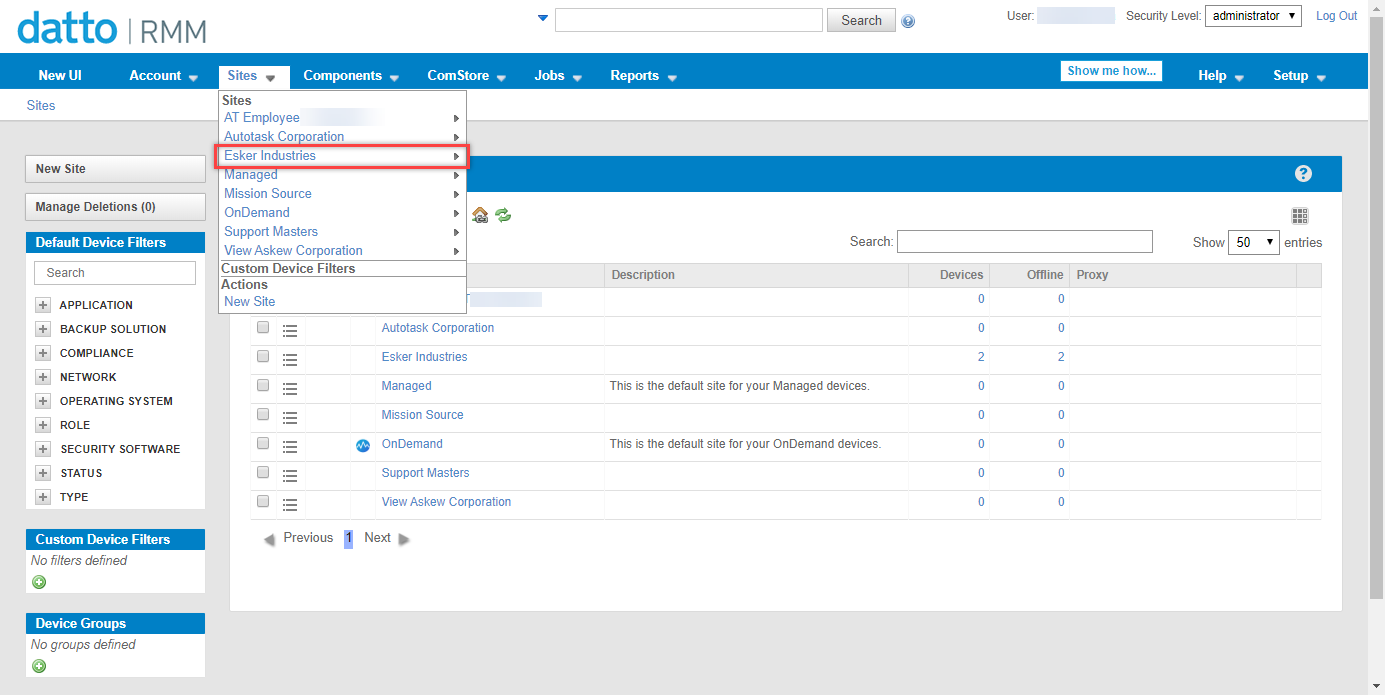
Task: Click the datto RMM logo
Action: coord(112,28)
